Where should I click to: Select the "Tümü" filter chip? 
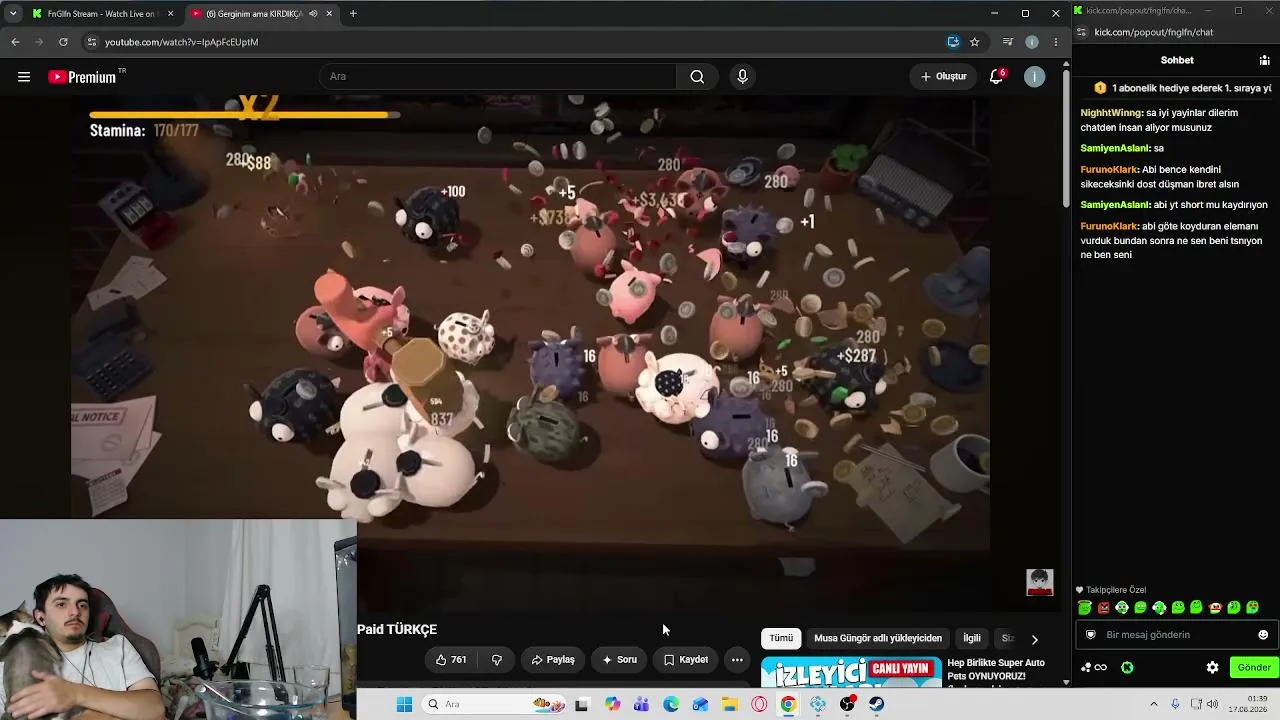pos(781,638)
